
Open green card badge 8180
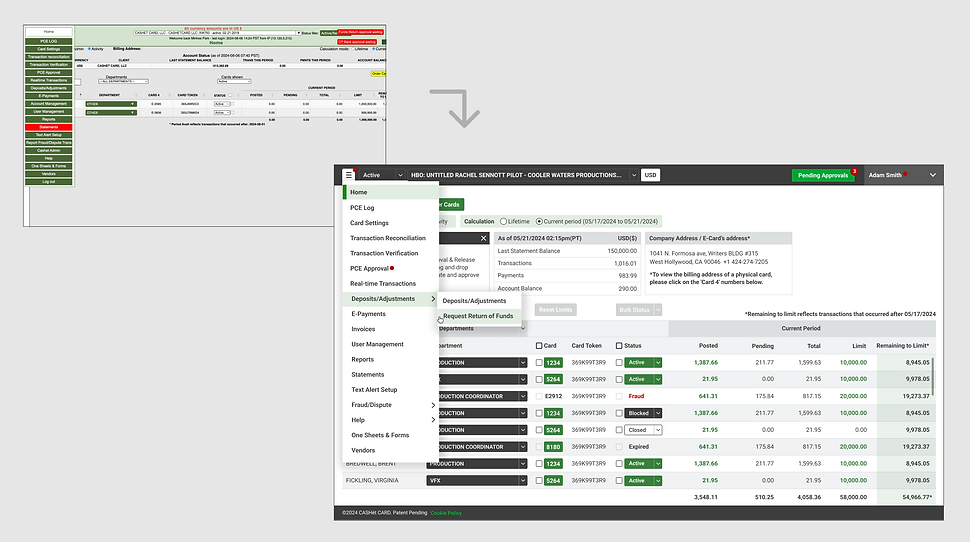click(553, 447)
